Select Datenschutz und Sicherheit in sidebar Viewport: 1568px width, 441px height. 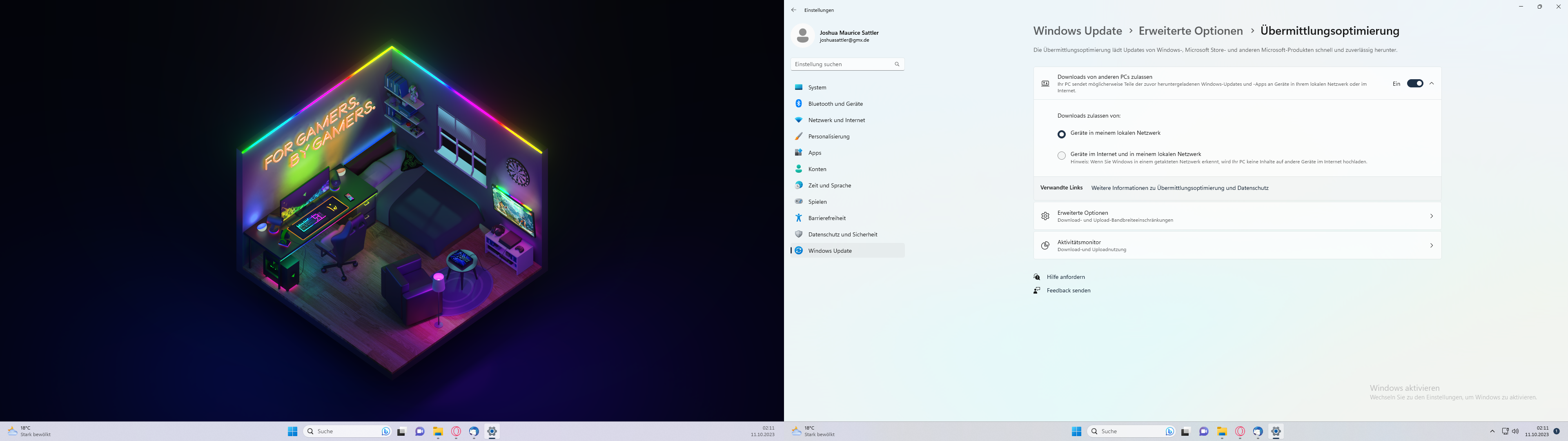coord(847,234)
